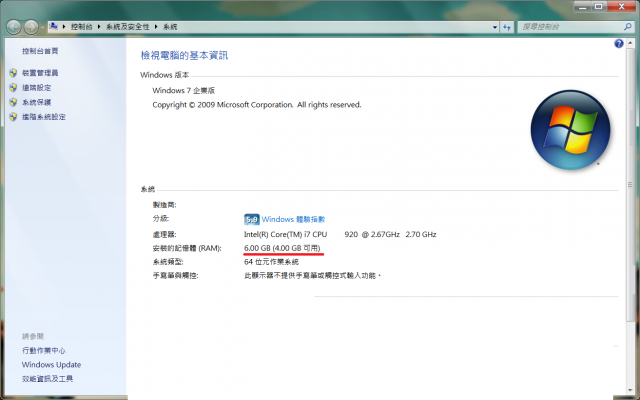This screenshot has height=400, width=640.
Task: Click the search magnifier icon
Action: pos(628,27)
